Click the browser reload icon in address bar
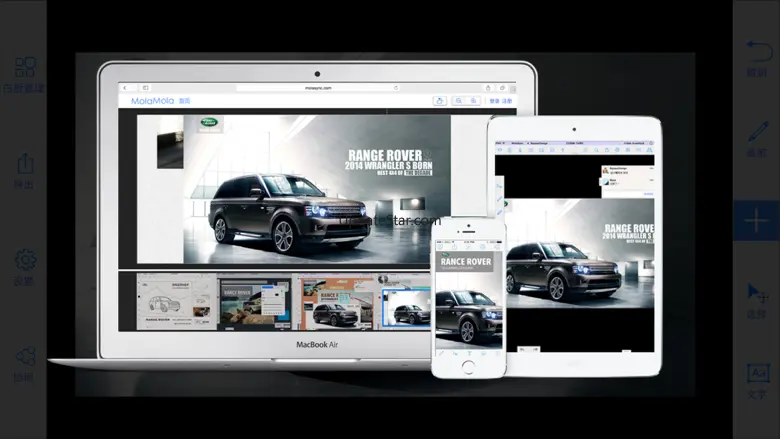 pos(396,88)
